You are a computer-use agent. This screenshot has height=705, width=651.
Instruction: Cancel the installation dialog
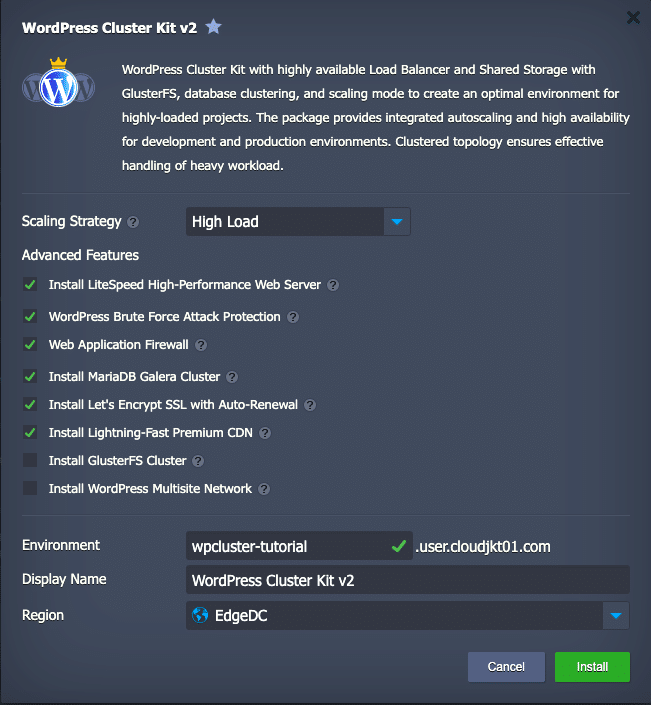[506, 667]
